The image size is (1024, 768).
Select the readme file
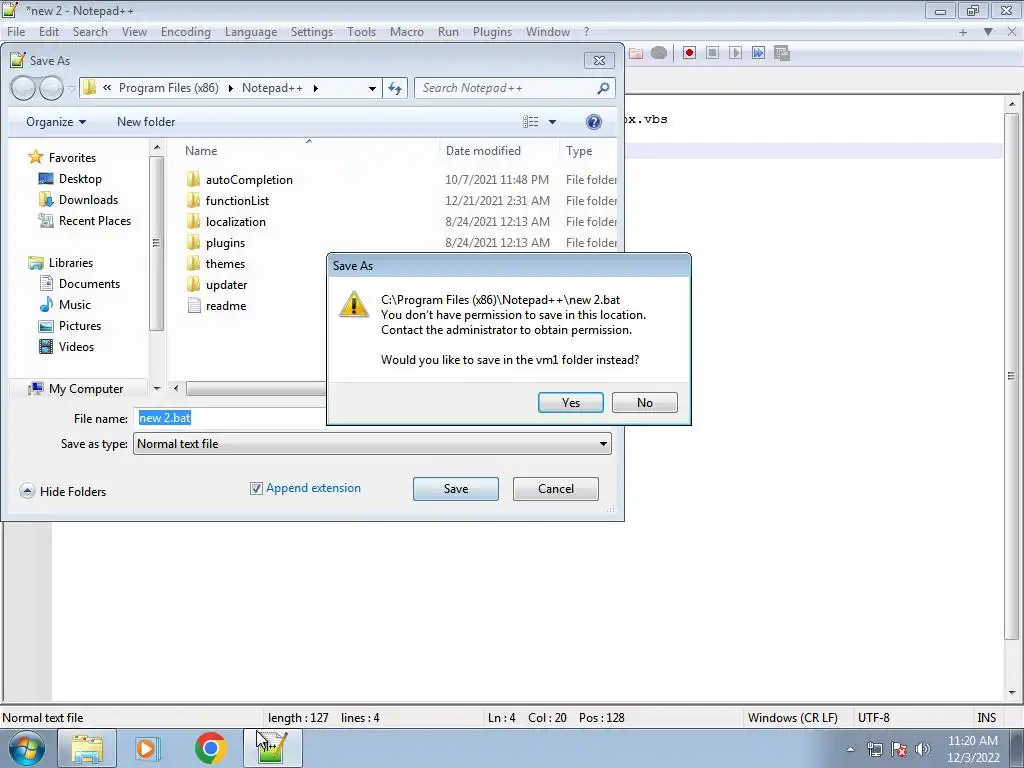[216, 306]
